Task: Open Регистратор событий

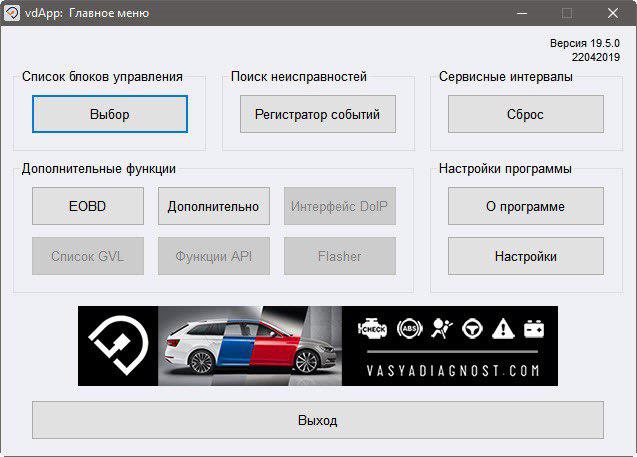Action: (x=318, y=114)
